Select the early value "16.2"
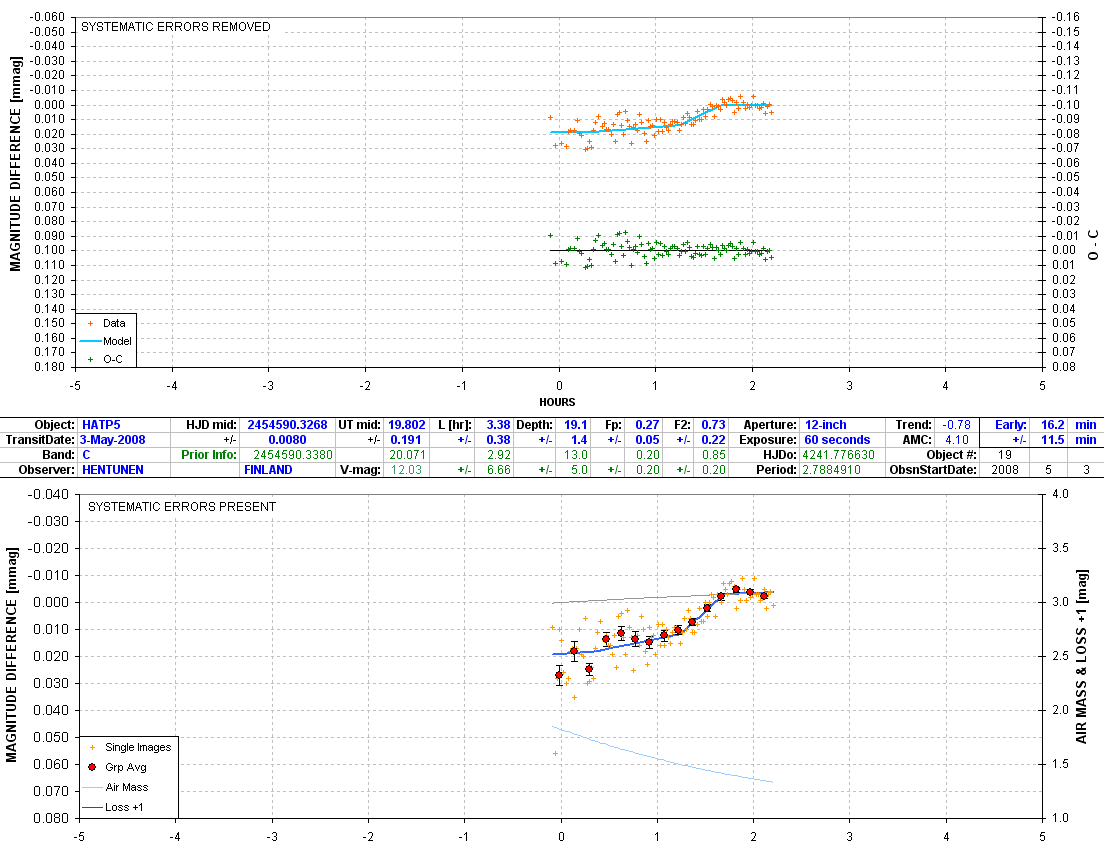This screenshot has height=847, width=1104. 1053,425
